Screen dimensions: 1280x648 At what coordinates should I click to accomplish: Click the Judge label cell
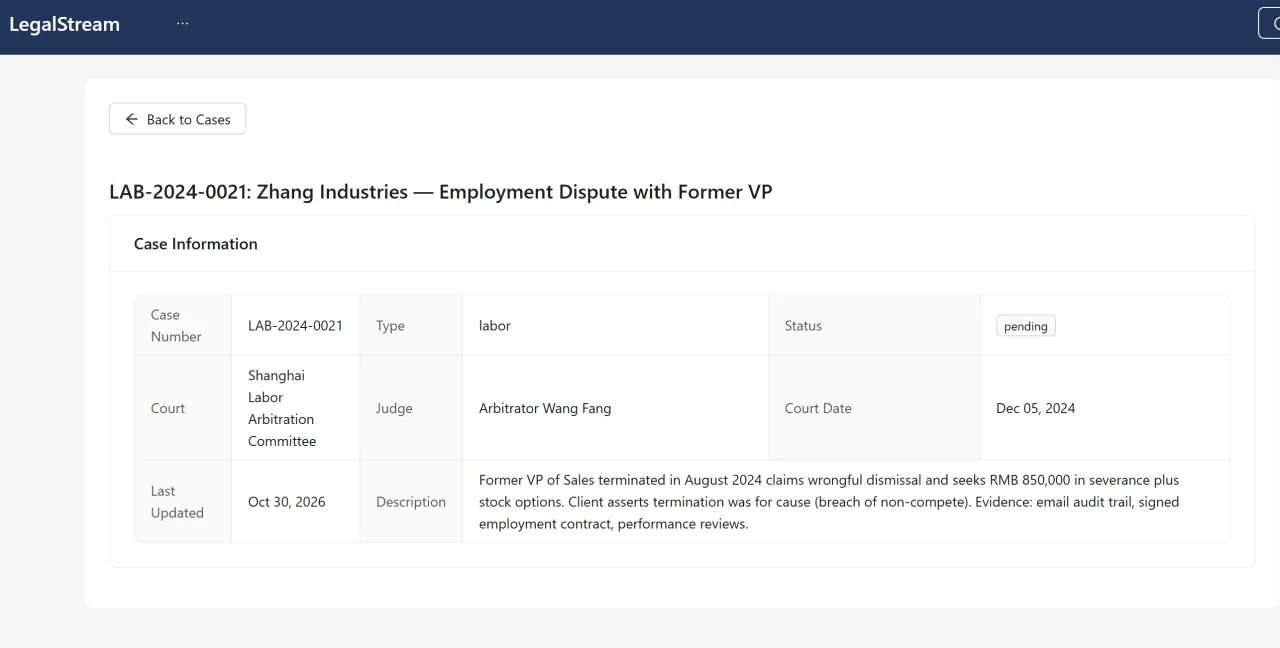tap(411, 408)
